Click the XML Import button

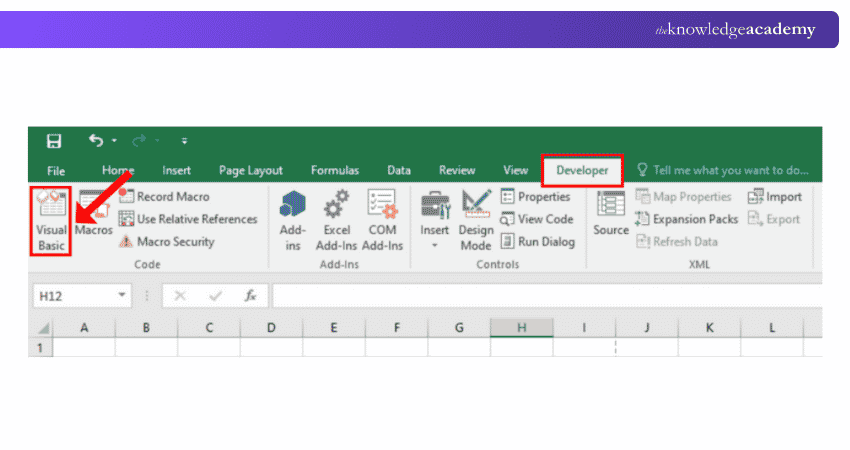(x=775, y=196)
